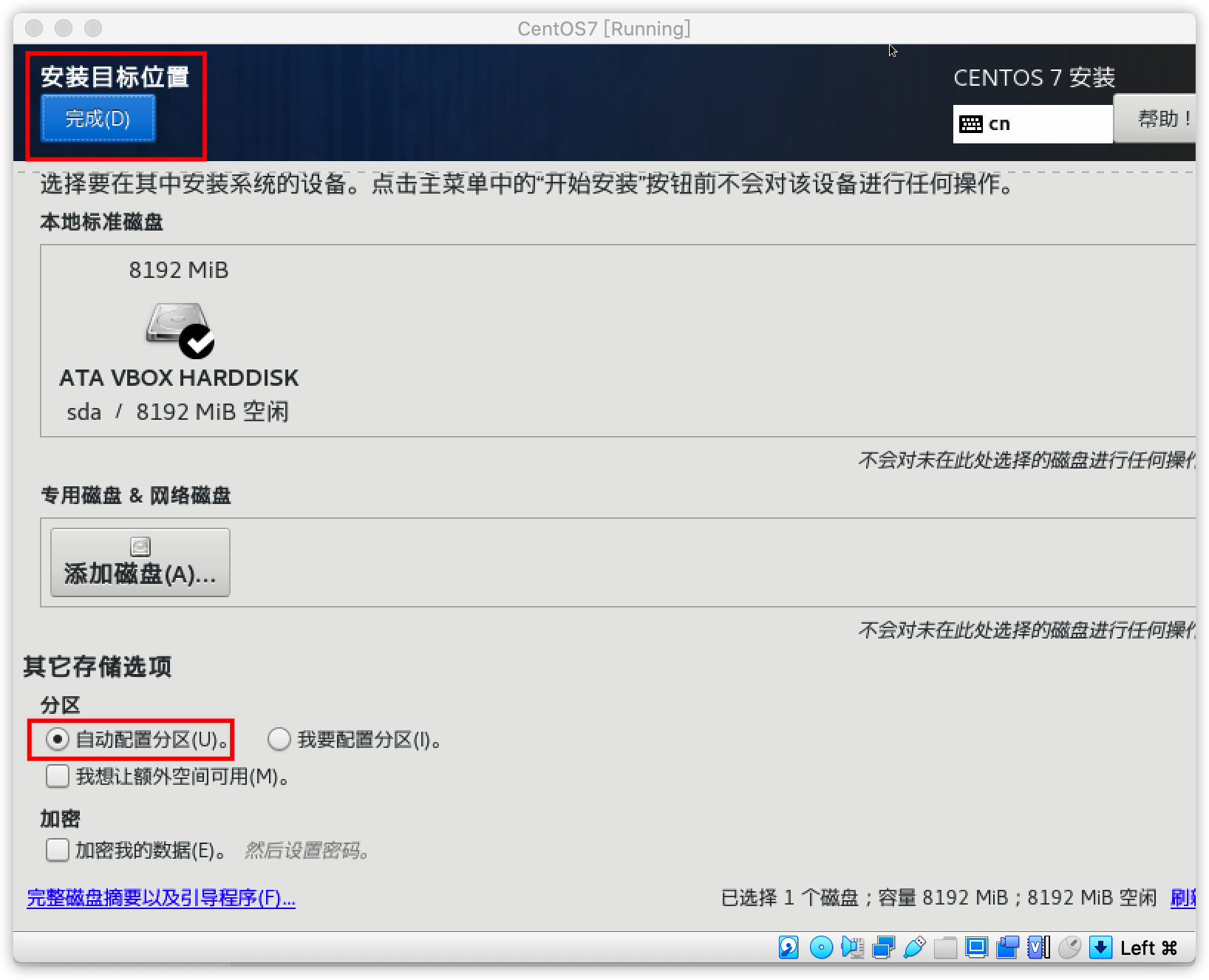Click the '然后设置密码。' hint text

click(307, 851)
